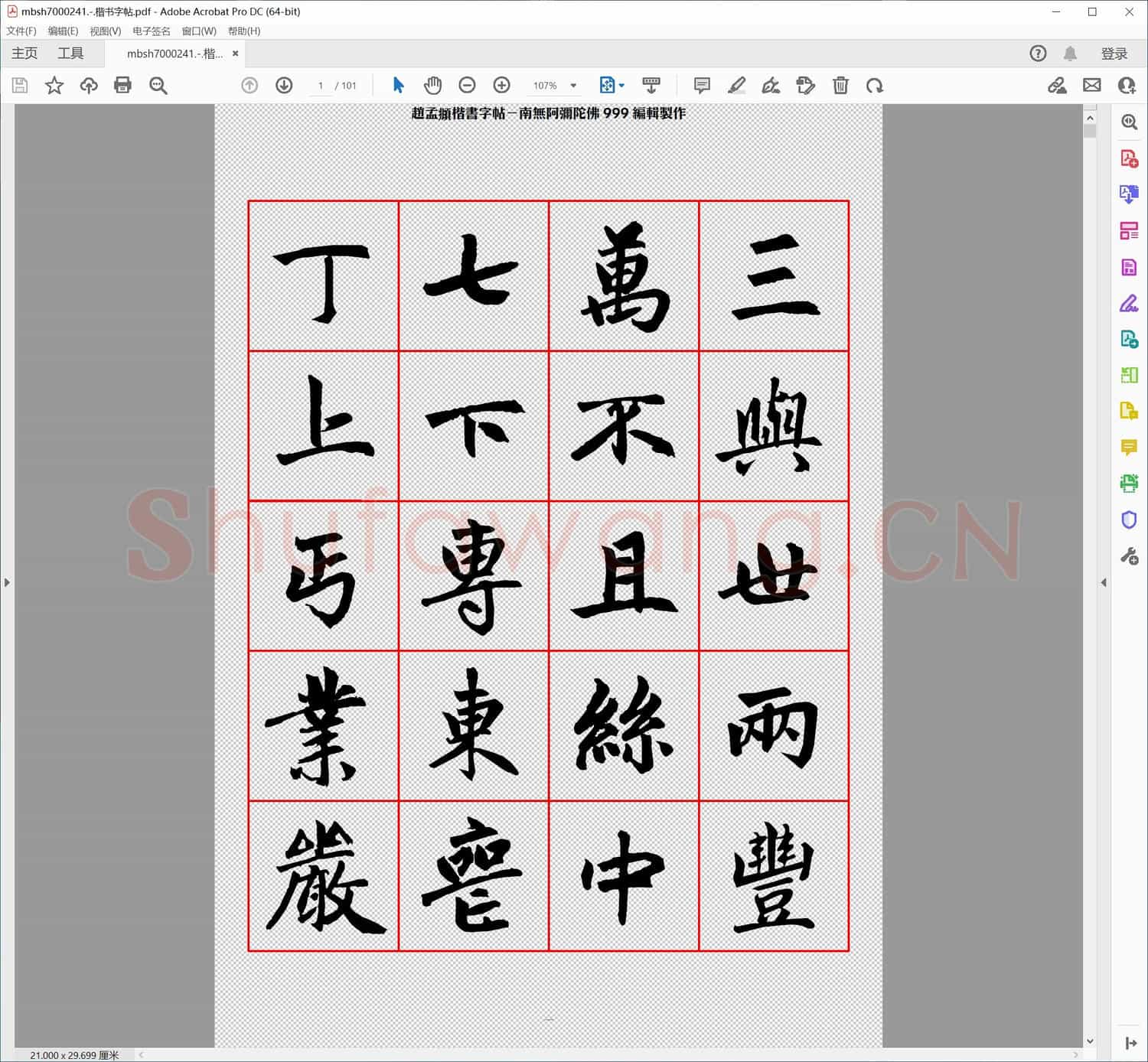This screenshot has height=1062, width=1148.
Task: Switch to the 主页 tab
Action: pos(24,53)
